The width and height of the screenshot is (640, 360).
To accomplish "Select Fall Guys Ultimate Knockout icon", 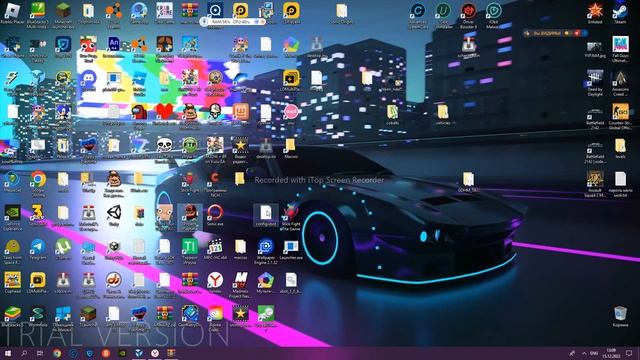I will (620, 44).
